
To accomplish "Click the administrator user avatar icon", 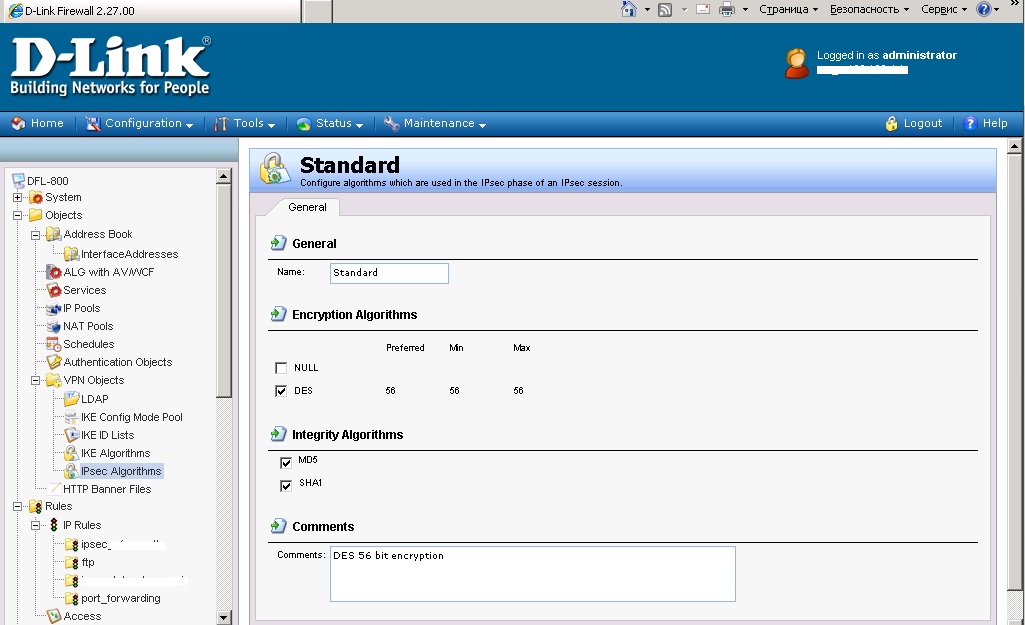I will click(796, 63).
